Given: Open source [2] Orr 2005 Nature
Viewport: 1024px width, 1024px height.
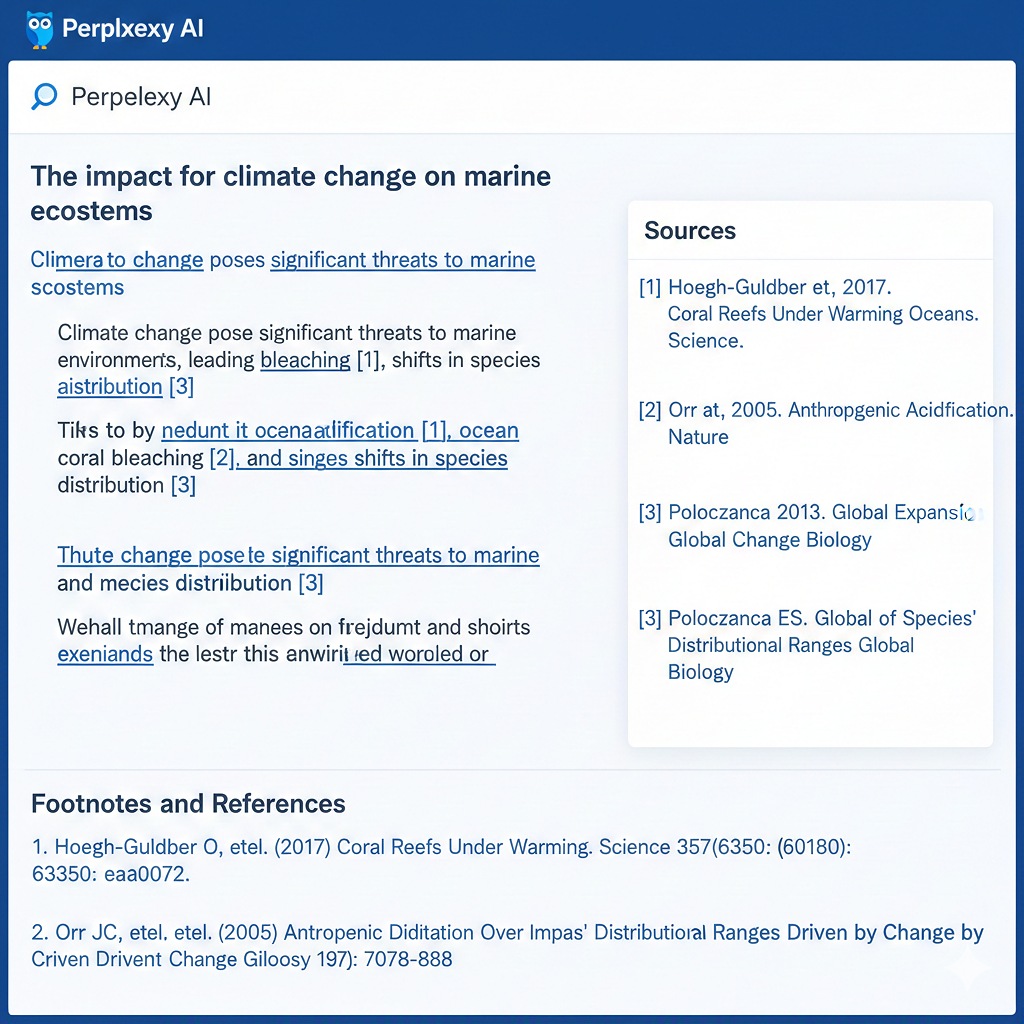Looking at the screenshot, I should coord(825,423).
